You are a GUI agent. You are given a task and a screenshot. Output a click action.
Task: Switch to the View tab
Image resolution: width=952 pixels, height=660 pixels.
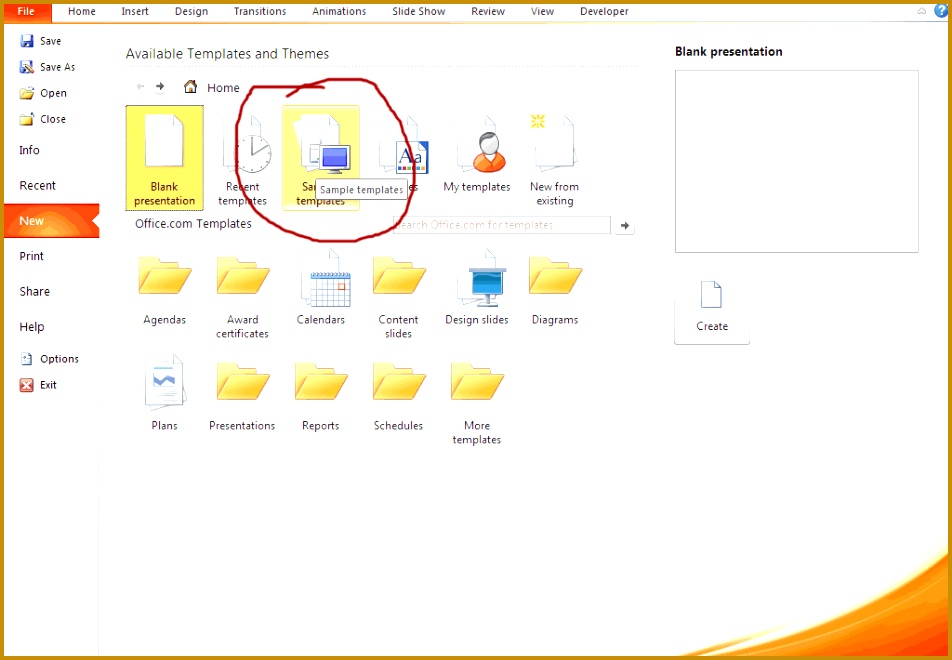pyautogui.click(x=542, y=12)
